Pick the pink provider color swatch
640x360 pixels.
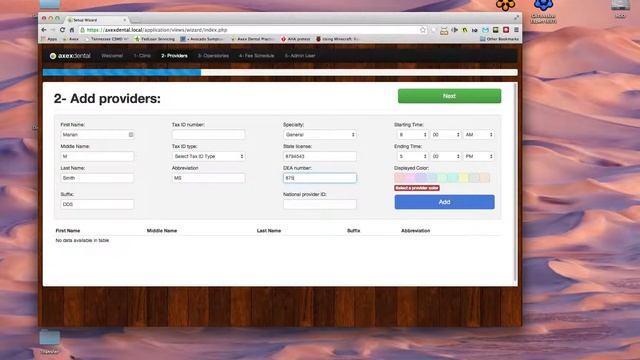tap(411, 178)
